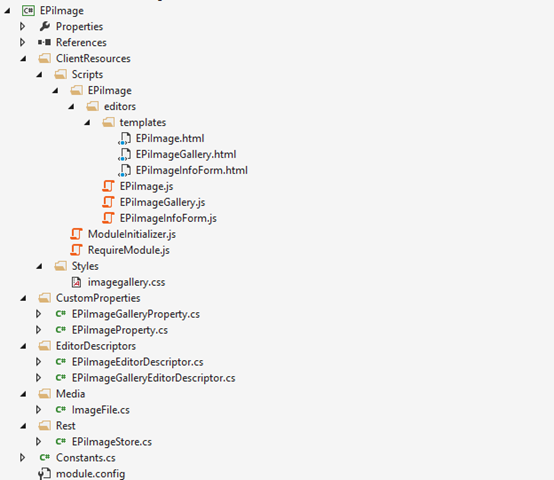Click the JavaScript icon of EPiImageInfoForm.js
Image resolution: width=554 pixels, height=480 pixels.
pos(108,218)
